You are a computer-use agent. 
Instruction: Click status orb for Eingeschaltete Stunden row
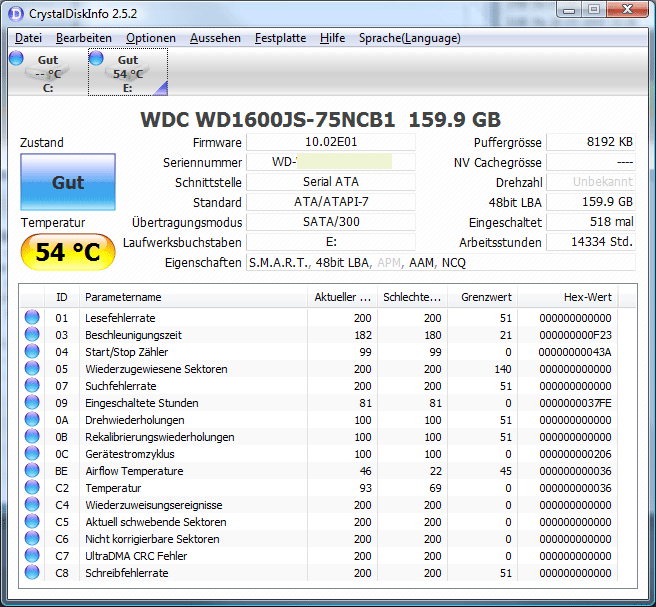point(32,402)
